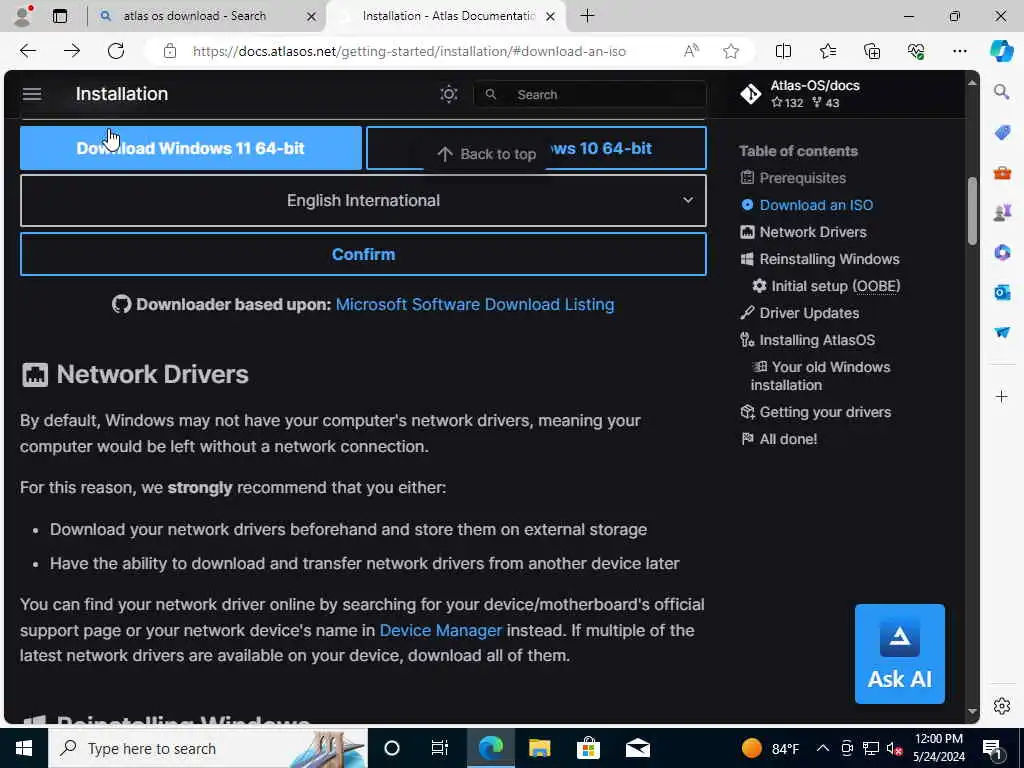Viewport: 1024px width, 768px height.
Task: Jump to Reinstalling Windows section link
Action: tap(829, 259)
